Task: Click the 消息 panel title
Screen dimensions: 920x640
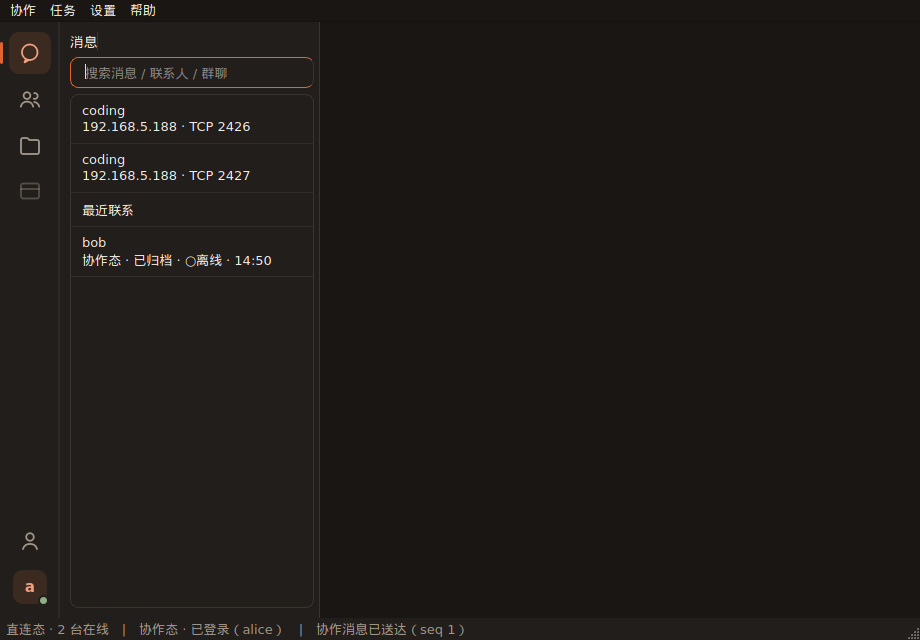Action: tap(83, 42)
